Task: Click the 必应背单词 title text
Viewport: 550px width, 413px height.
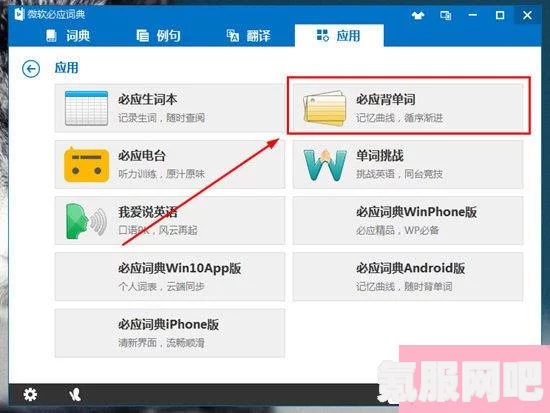Action: pyautogui.click(x=385, y=100)
